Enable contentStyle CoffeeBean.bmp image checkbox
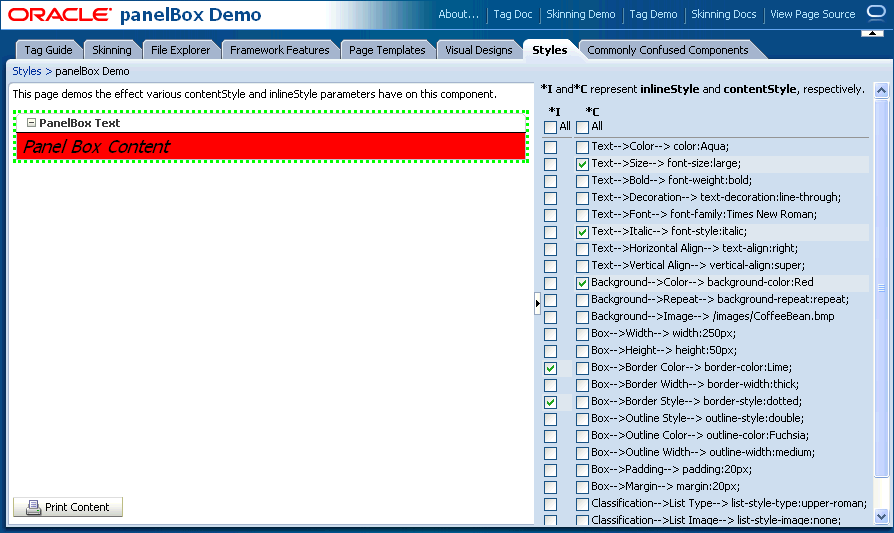Image resolution: width=894 pixels, height=533 pixels. 582,317
